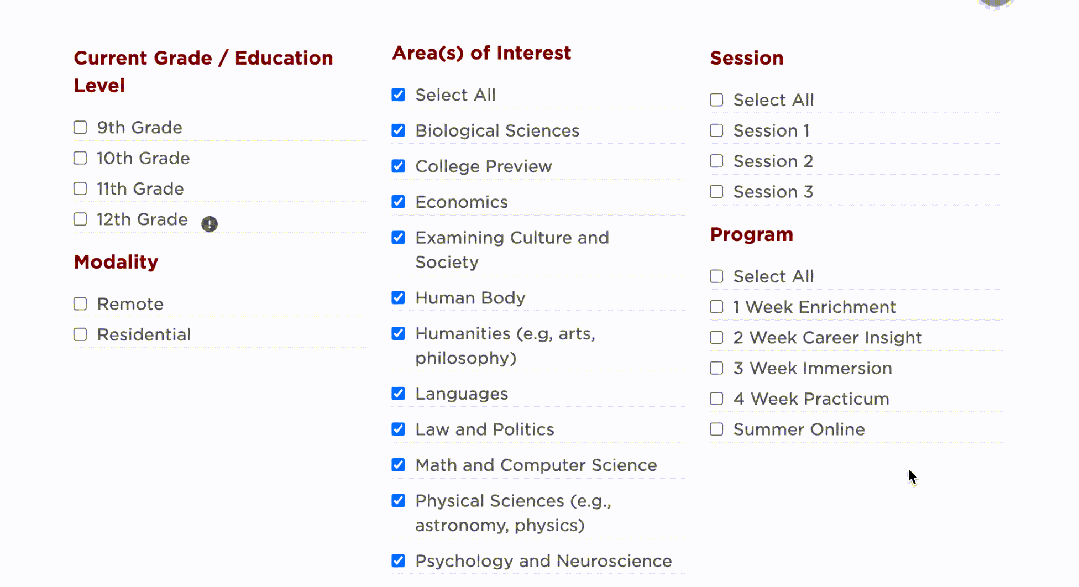Click the info icon beside 12th Grade
The image size is (1079, 587).
pos(209,224)
